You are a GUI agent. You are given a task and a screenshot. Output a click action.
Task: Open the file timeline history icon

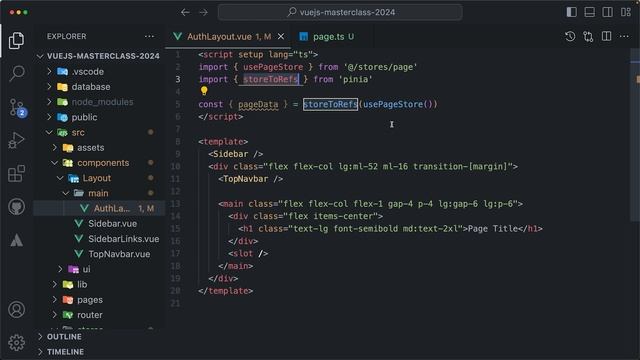[x=570, y=36]
